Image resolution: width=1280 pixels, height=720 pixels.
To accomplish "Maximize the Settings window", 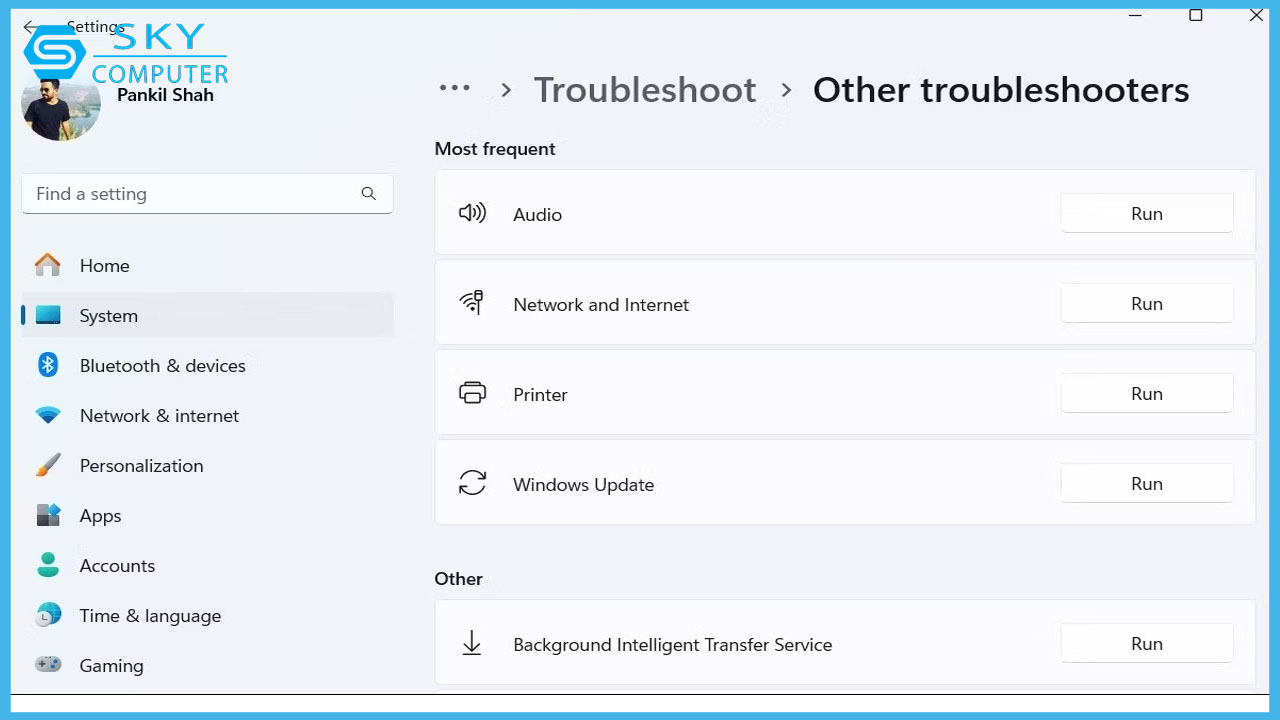I will point(1195,15).
